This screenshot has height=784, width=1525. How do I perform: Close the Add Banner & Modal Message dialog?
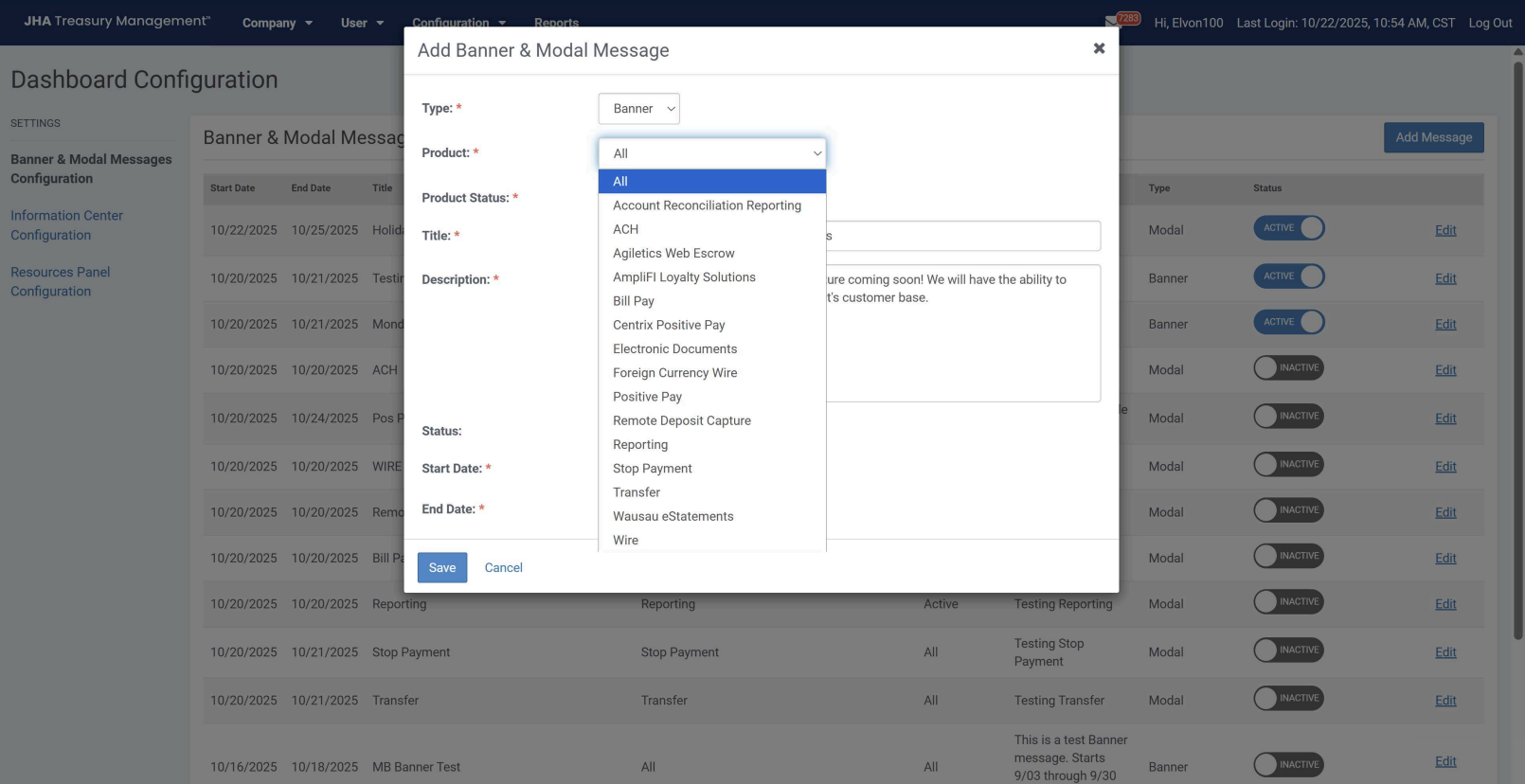pos(1099,48)
